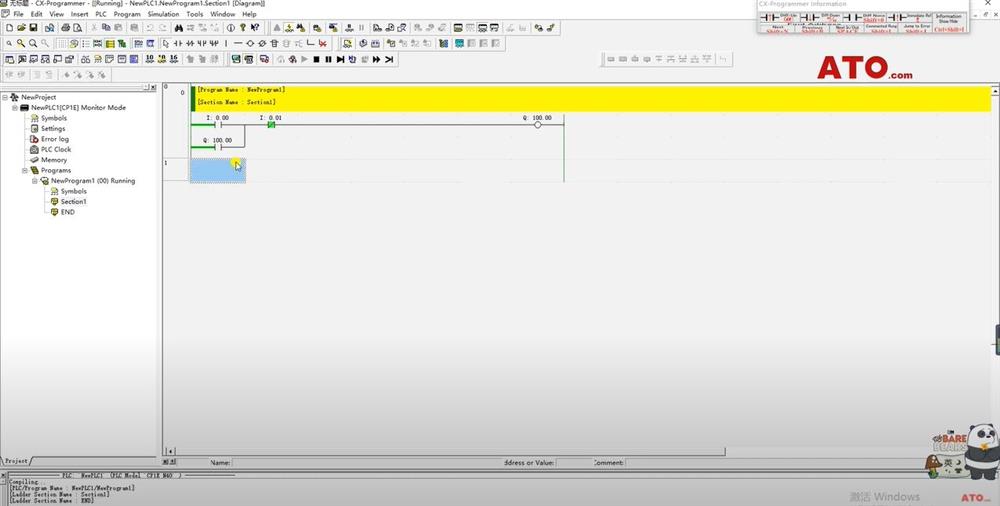Viewport: 1000px width, 506px height.
Task: Select Section1 in the project tree
Action: click(x=73, y=202)
